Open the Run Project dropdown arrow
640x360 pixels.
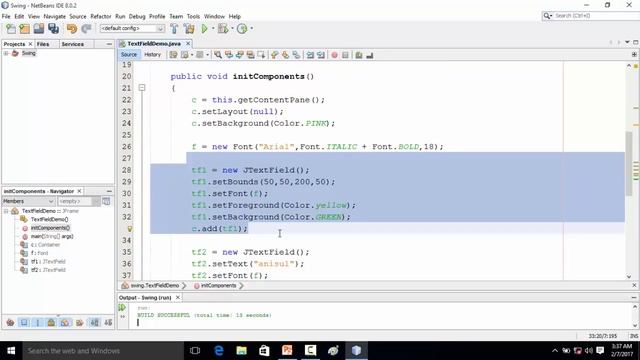click(213, 29)
